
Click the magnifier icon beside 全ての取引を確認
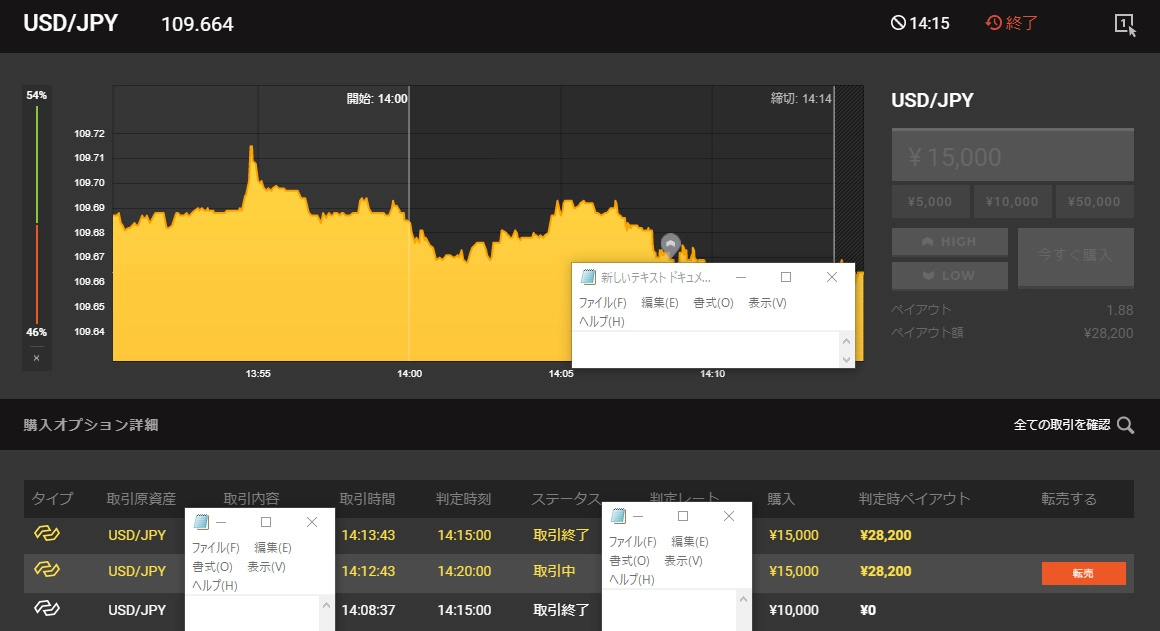point(1126,425)
